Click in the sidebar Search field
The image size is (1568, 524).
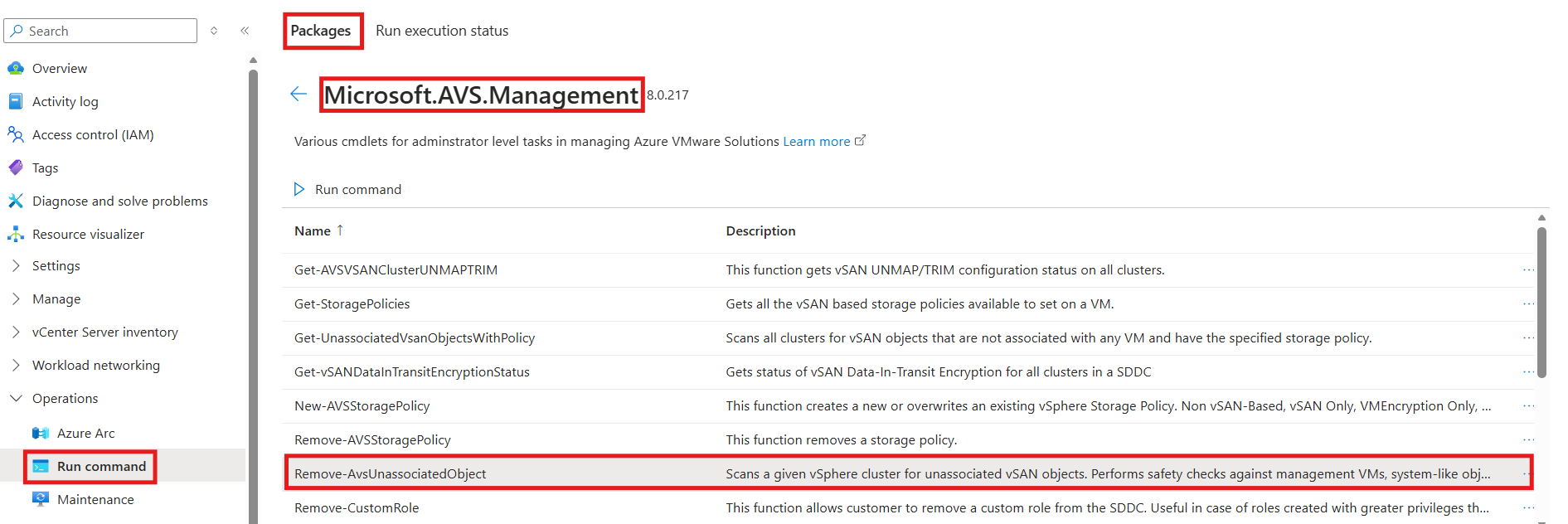[100, 31]
